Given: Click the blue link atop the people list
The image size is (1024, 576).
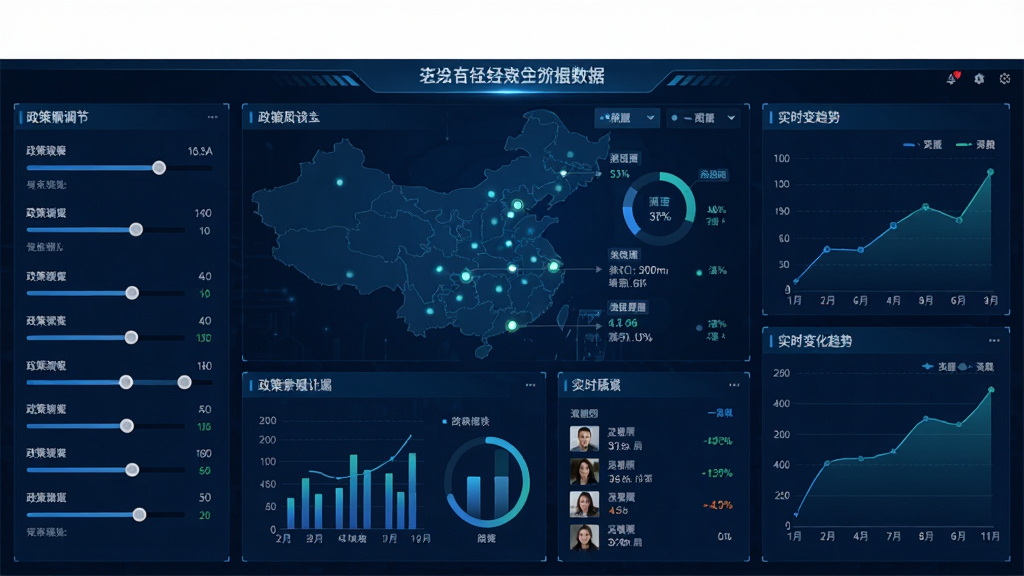Looking at the screenshot, I should [720, 413].
